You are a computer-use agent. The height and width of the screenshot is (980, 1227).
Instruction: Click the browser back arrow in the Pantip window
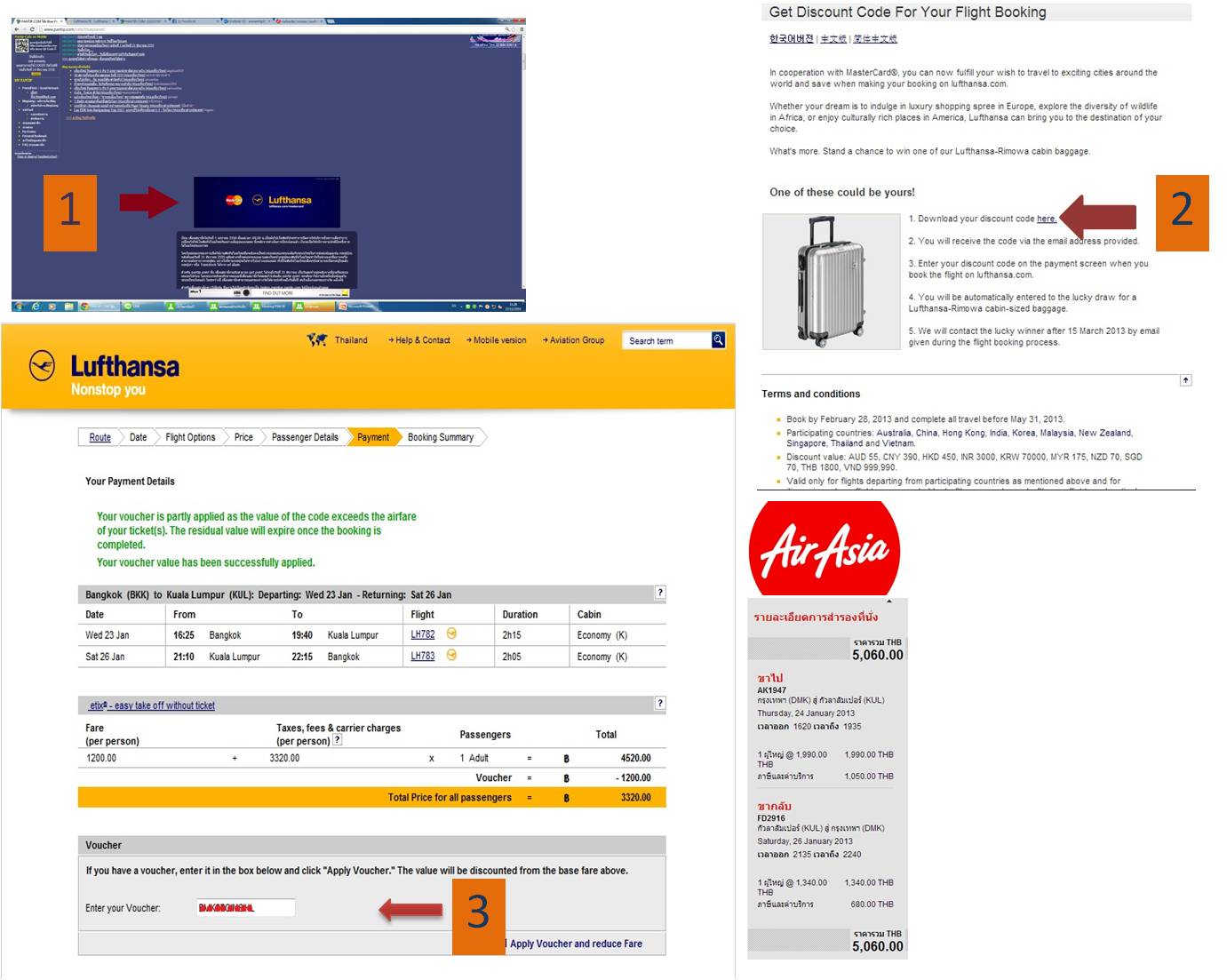pyautogui.click(x=16, y=29)
